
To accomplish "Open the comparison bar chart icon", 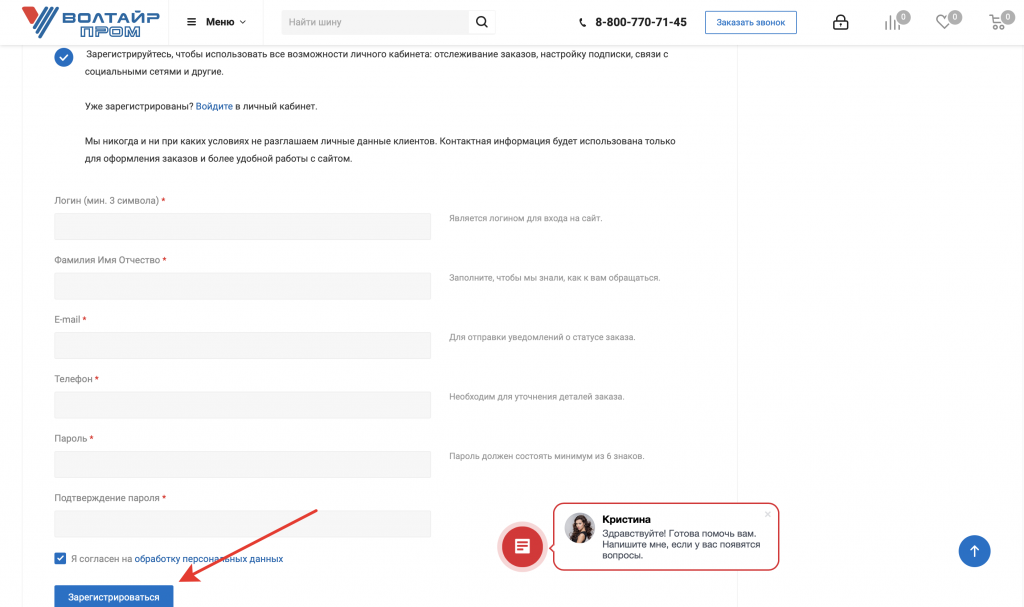I will pos(893,22).
